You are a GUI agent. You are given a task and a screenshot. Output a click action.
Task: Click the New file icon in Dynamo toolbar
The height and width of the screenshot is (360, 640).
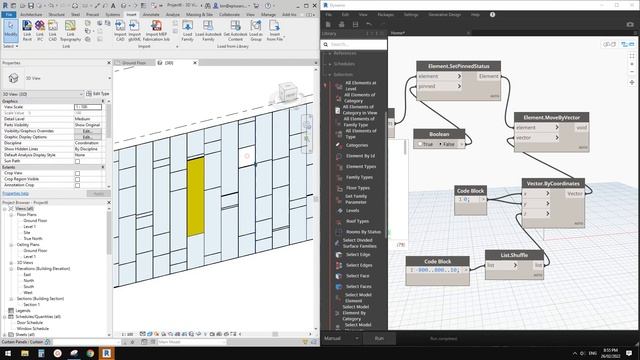pos(328,24)
